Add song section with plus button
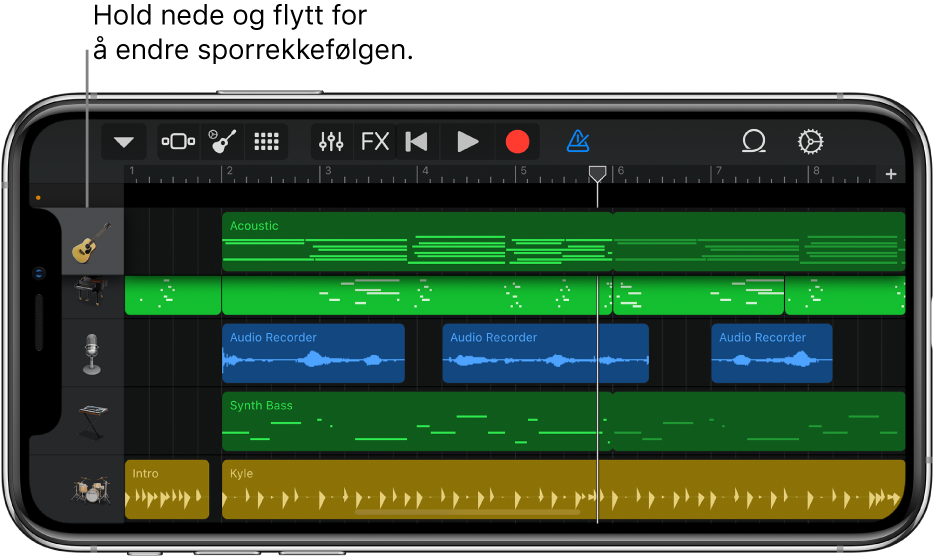936x556 pixels. coord(891,174)
